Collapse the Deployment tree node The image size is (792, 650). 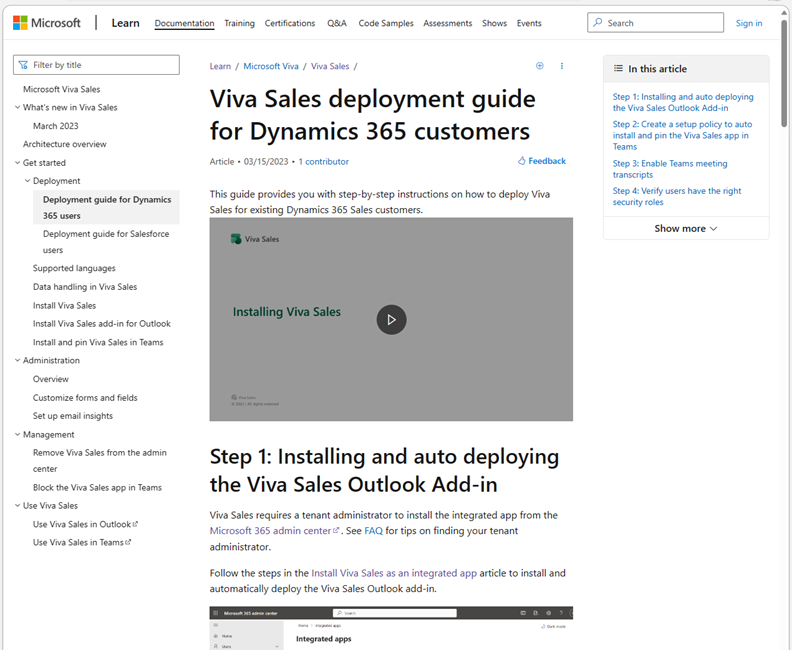pyautogui.click(x=27, y=181)
